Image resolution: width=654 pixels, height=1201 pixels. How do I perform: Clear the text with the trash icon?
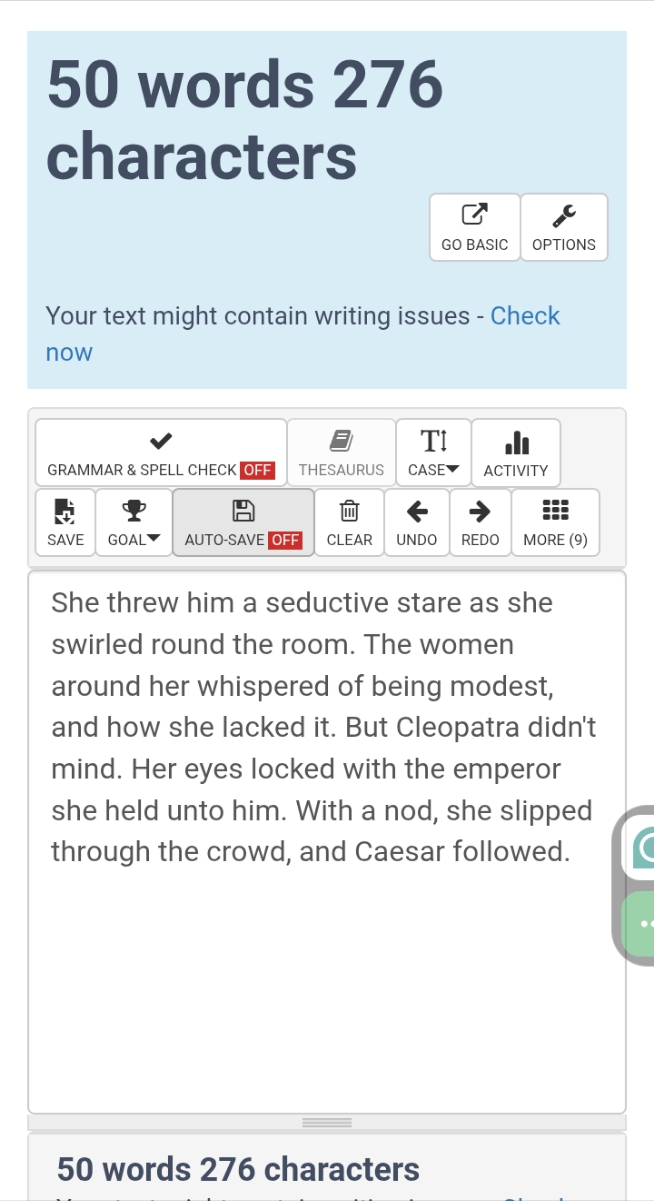point(350,511)
